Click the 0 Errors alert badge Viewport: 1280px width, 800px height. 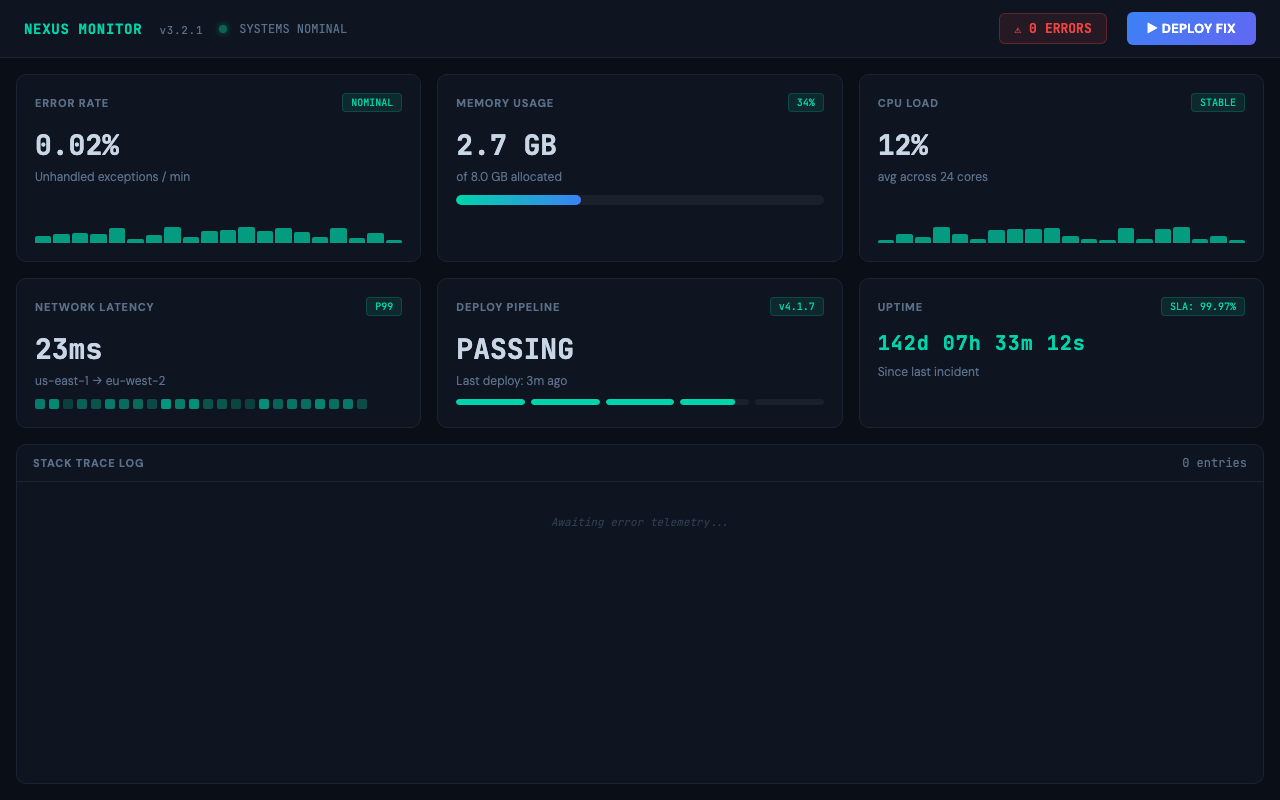1052,28
